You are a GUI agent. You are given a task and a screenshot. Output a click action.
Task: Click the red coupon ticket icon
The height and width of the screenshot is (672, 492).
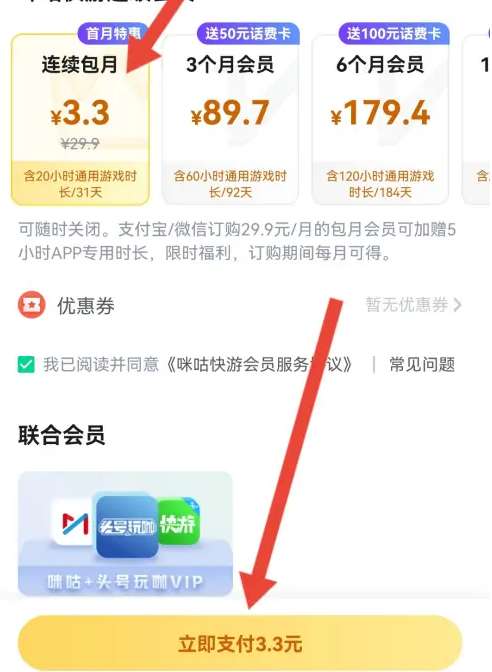pos(31,305)
